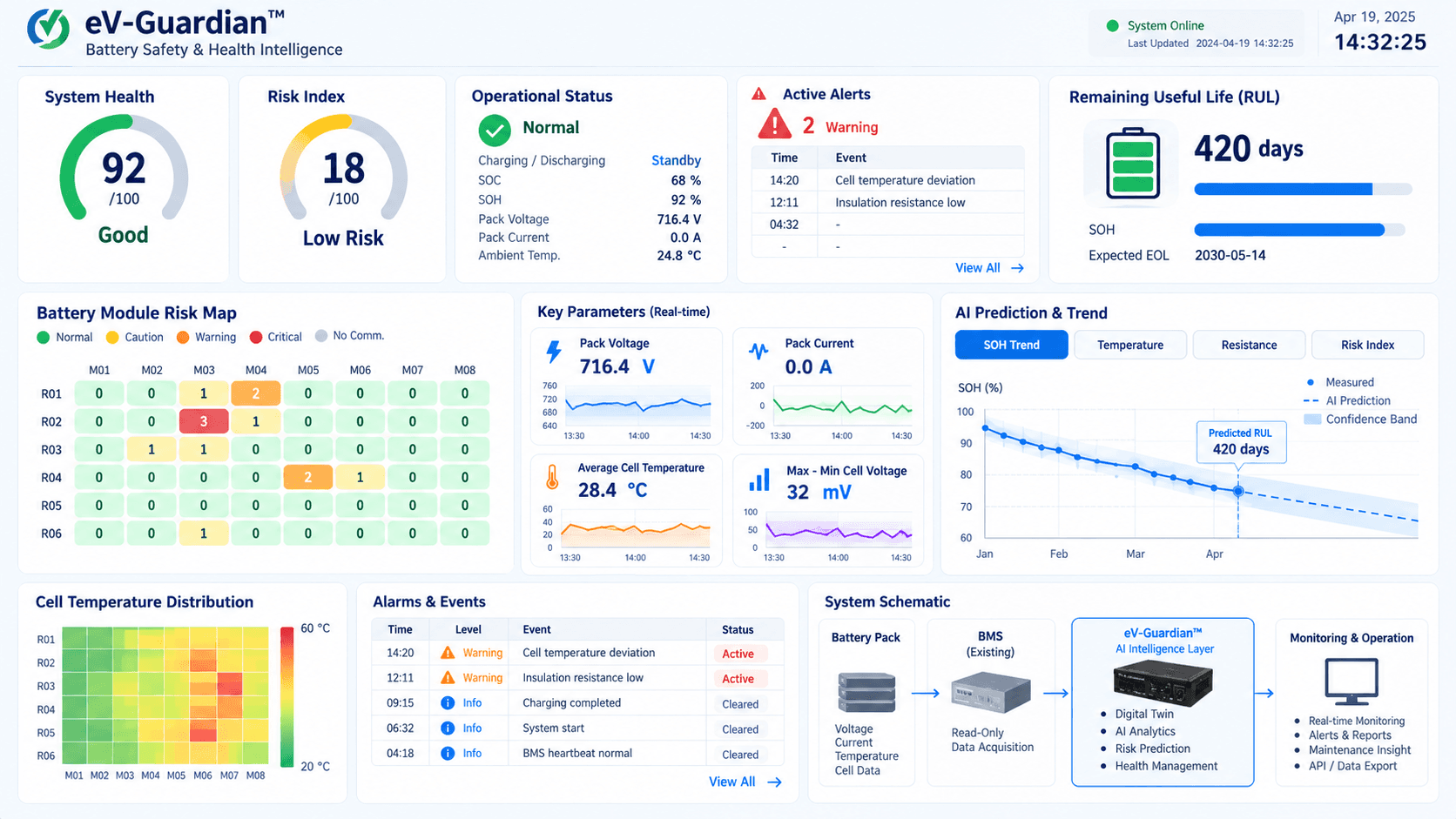This screenshot has width=1456, height=819.
Task: Click the arrow next to Alarms View All
Action: [x=774, y=782]
